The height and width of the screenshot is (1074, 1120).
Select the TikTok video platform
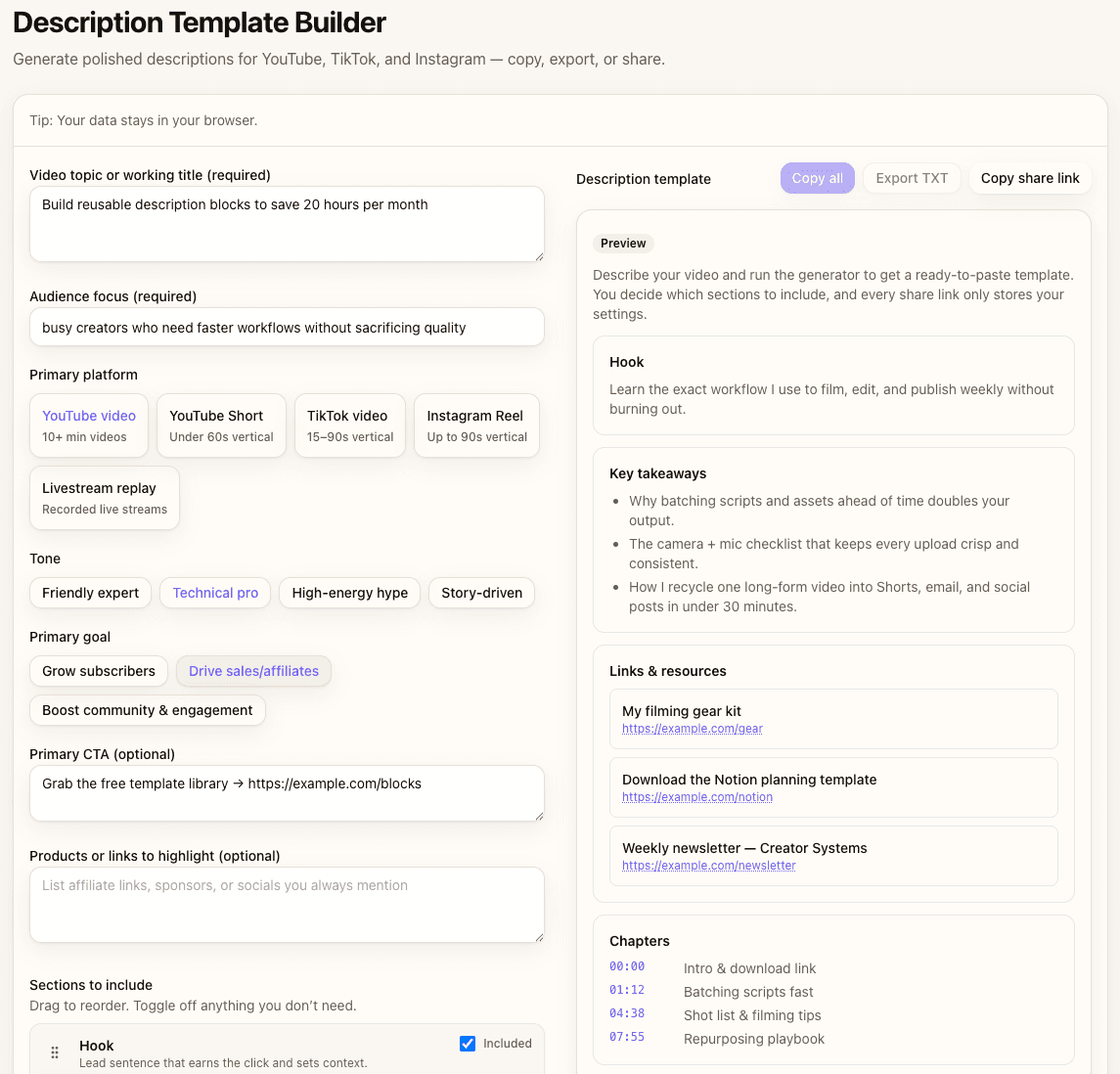349,425
